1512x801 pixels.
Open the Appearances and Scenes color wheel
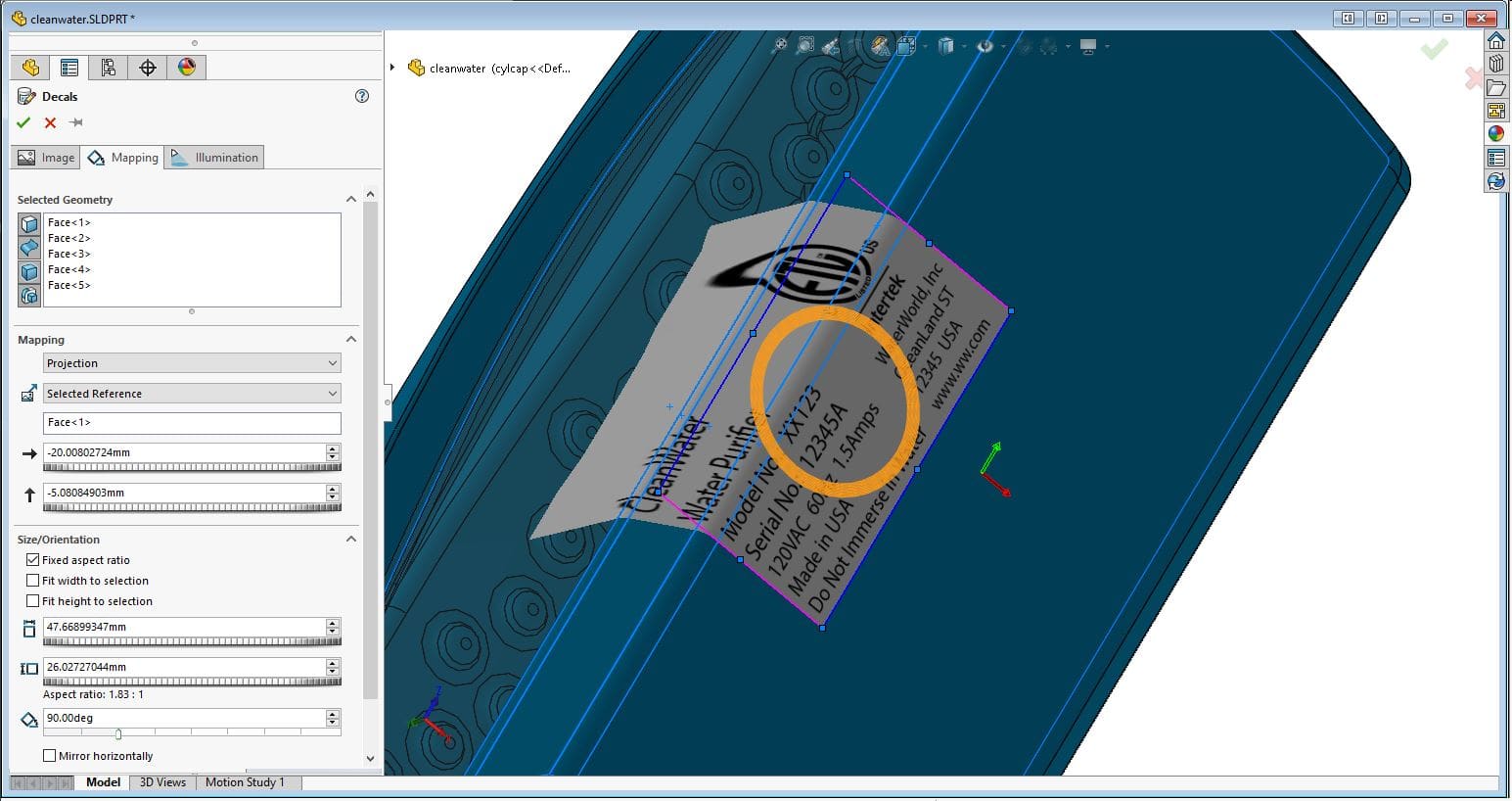click(x=1497, y=133)
